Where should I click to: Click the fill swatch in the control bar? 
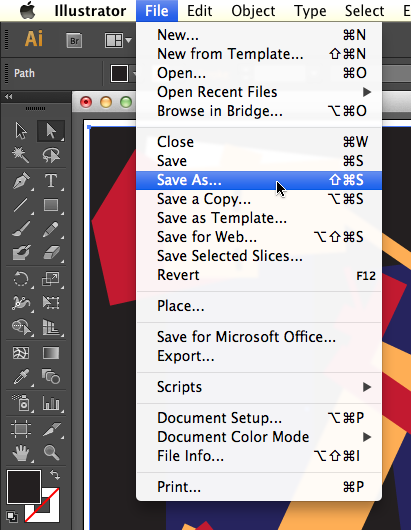point(119,73)
